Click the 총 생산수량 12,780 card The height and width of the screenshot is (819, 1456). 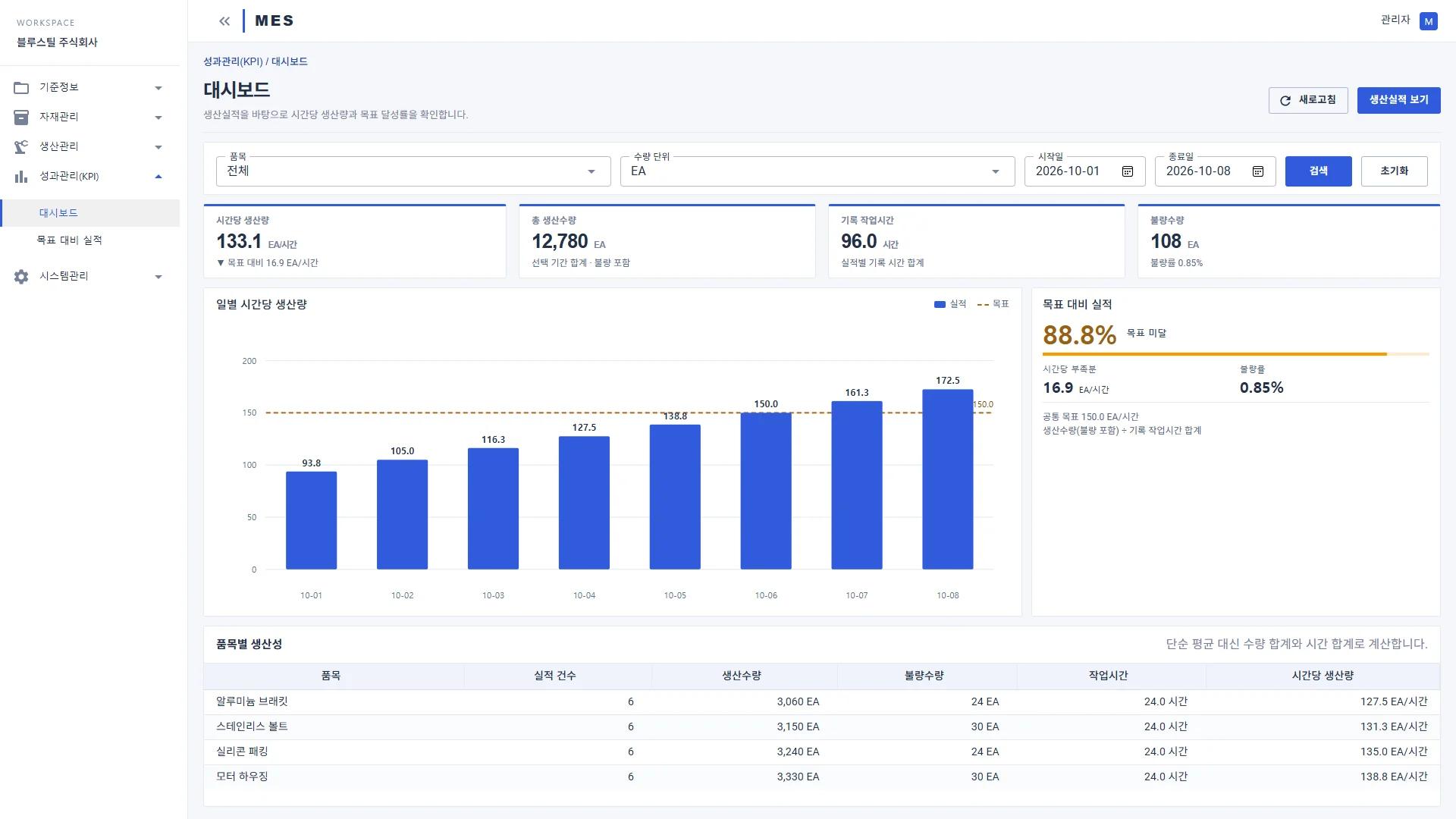tap(667, 241)
